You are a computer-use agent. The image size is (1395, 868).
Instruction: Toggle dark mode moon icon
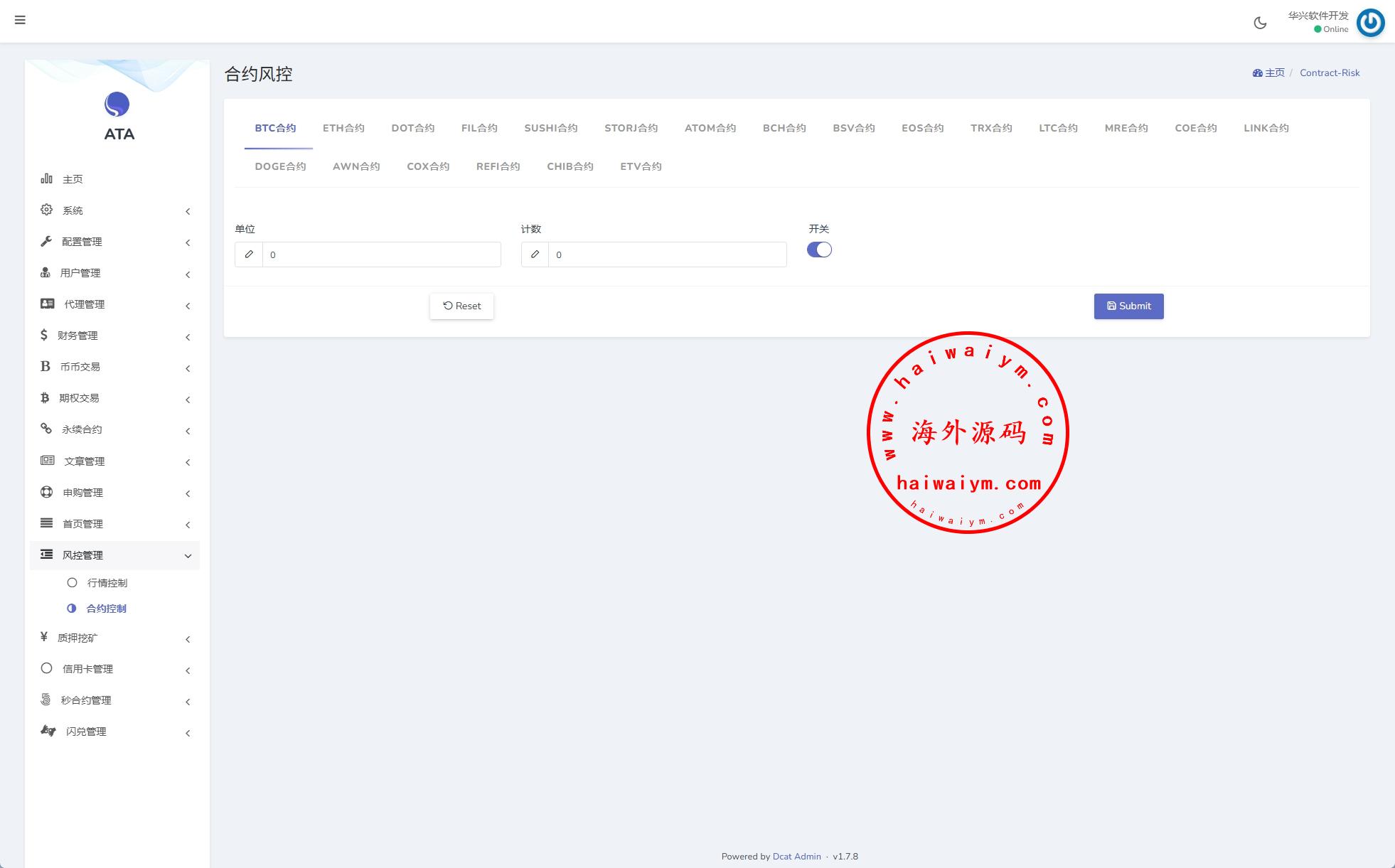point(1260,23)
